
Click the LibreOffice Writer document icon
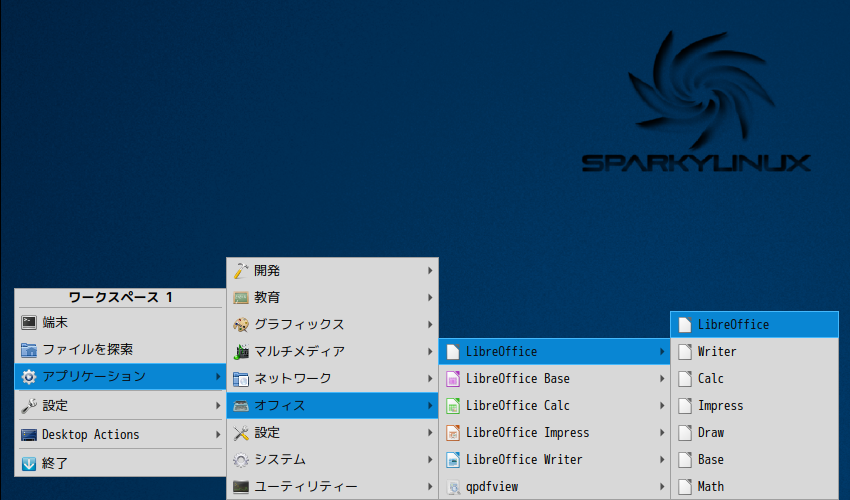[x=453, y=460]
